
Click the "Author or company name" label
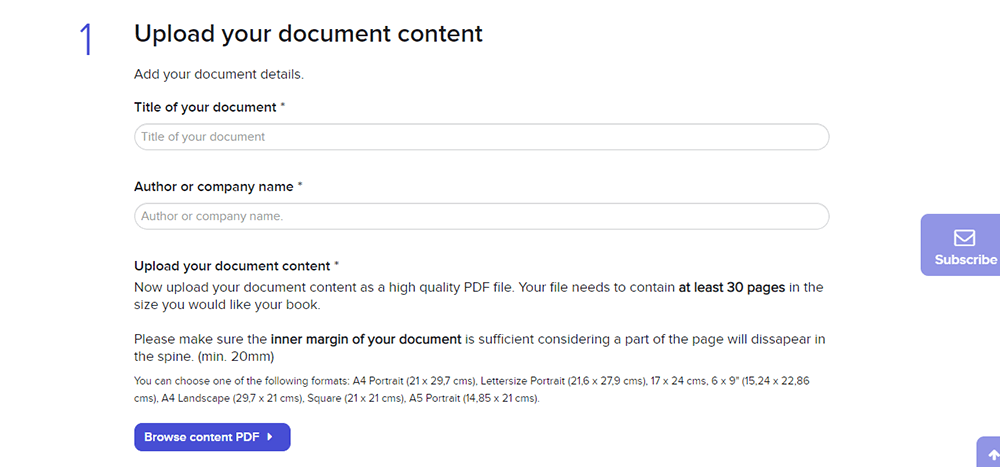(x=214, y=187)
